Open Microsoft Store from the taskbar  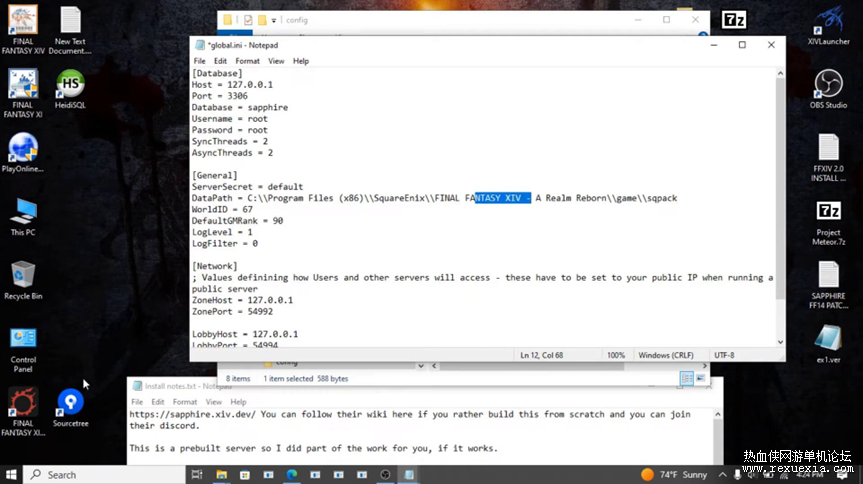tap(245, 475)
